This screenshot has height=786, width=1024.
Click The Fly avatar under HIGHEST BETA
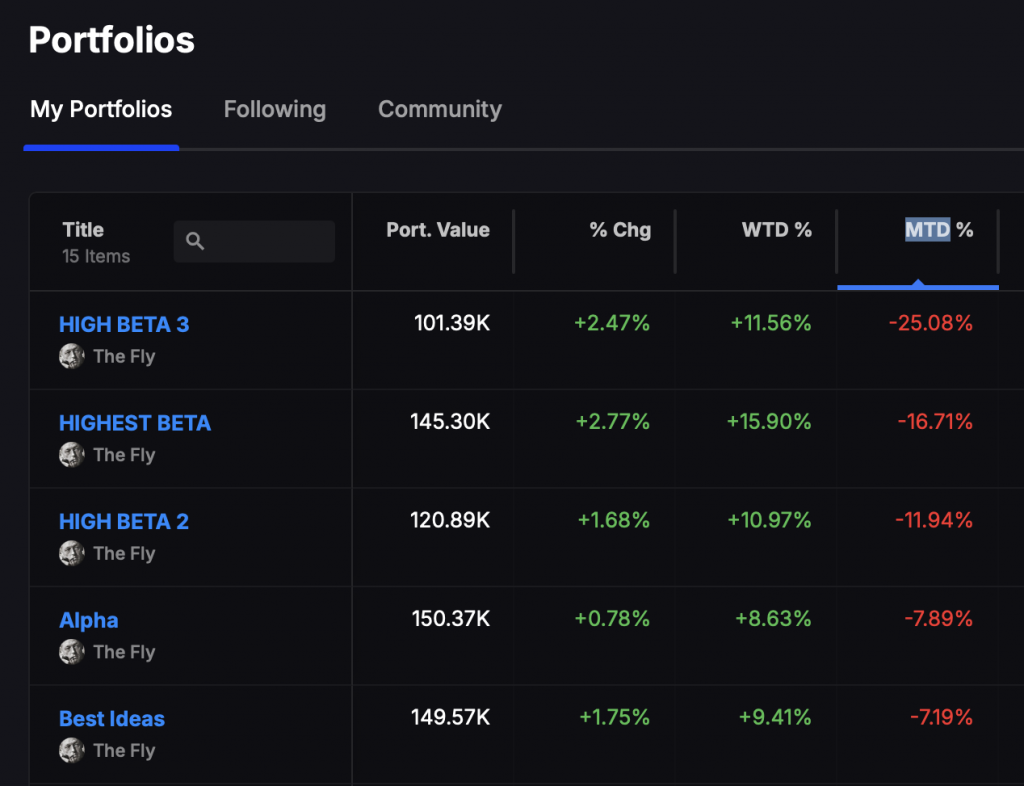click(71, 455)
